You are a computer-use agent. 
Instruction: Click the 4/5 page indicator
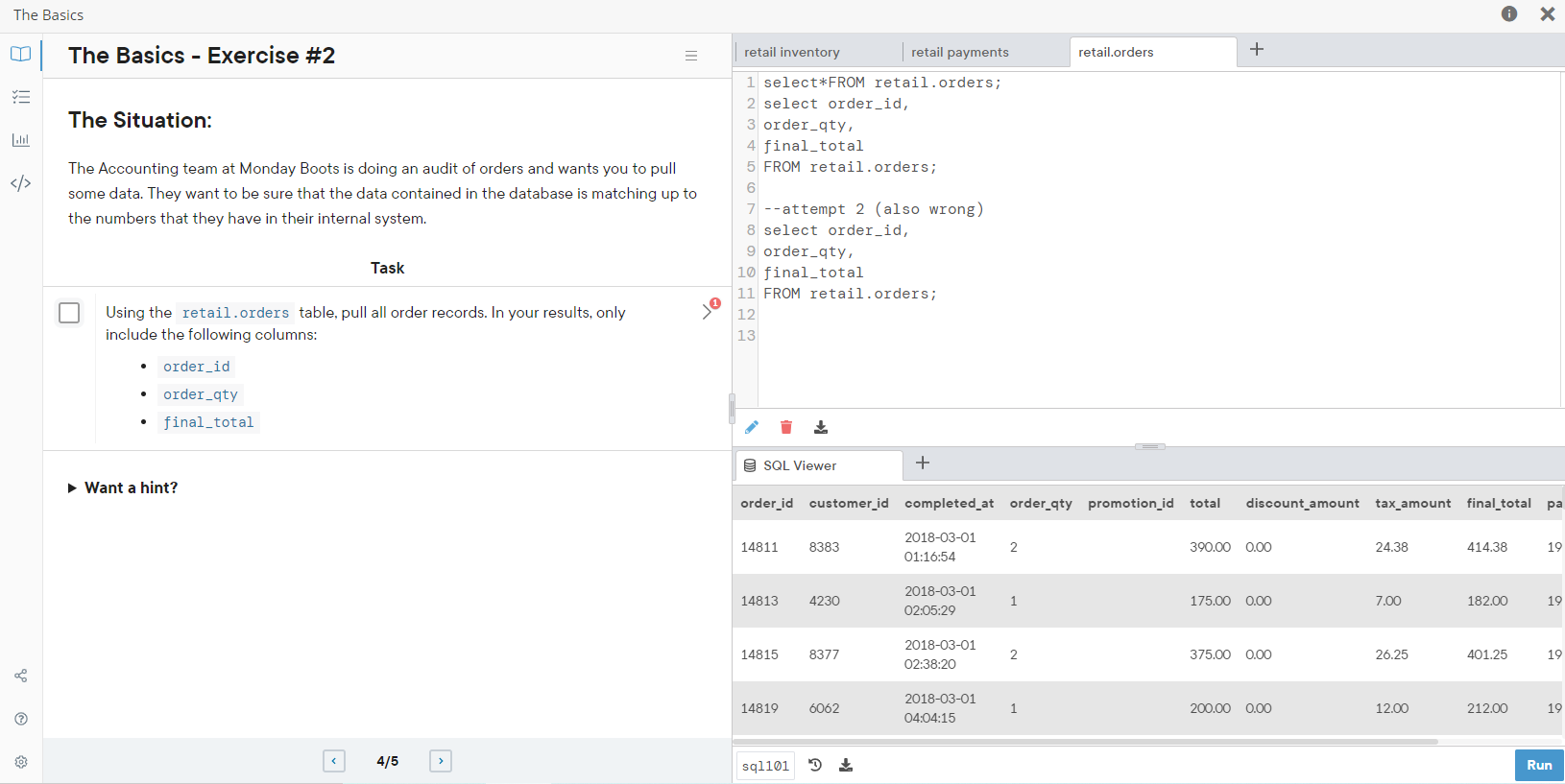point(388,761)
